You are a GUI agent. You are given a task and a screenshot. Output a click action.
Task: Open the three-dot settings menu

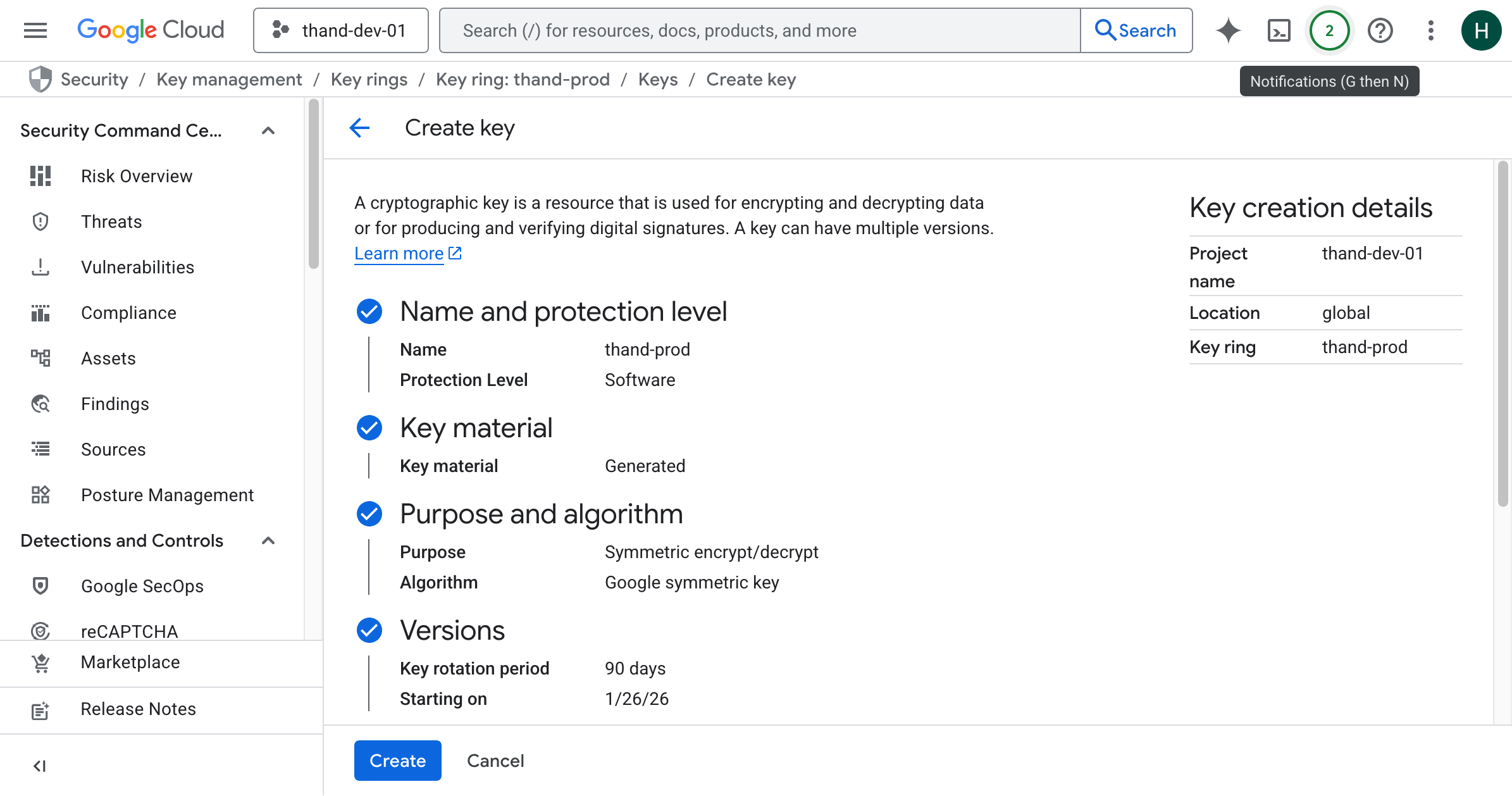[1430, 30]
